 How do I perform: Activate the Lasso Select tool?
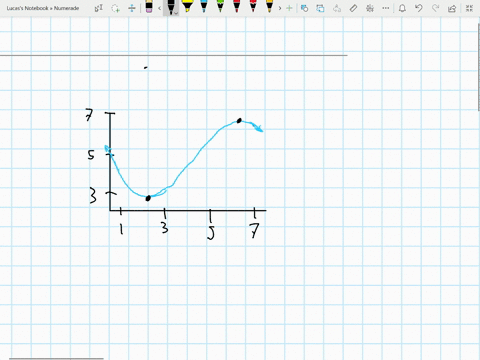click(x=115, y=8)
